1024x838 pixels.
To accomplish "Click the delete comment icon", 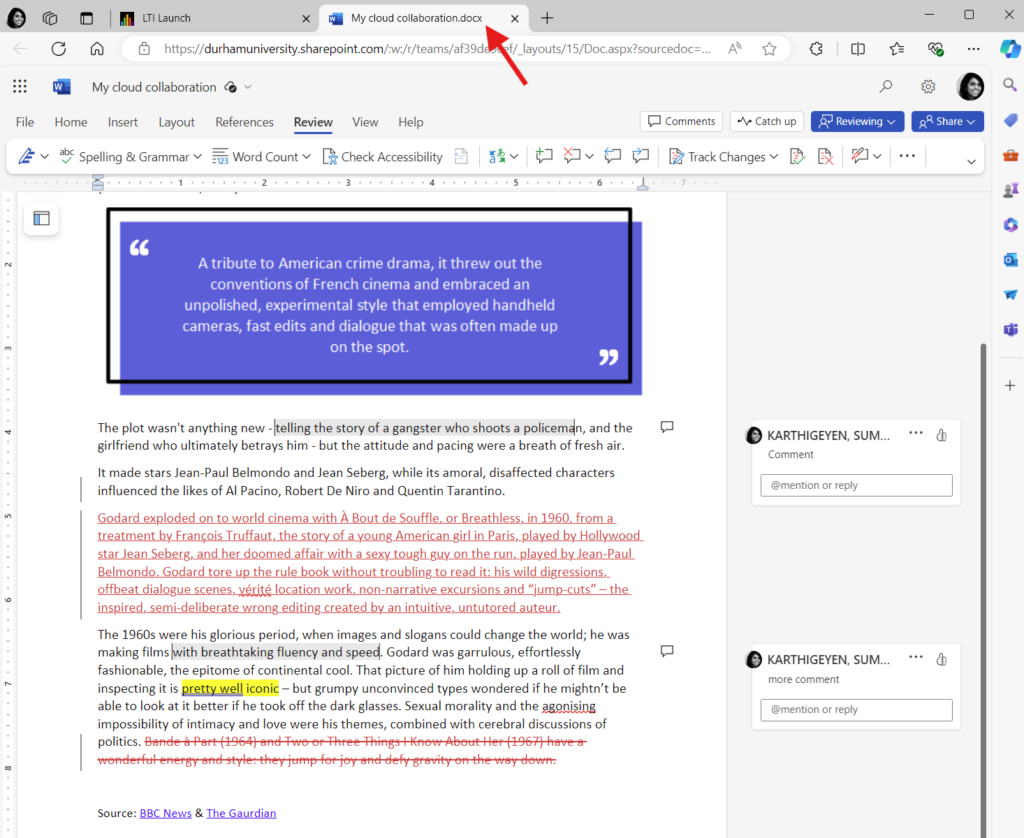I will point(572,155).
